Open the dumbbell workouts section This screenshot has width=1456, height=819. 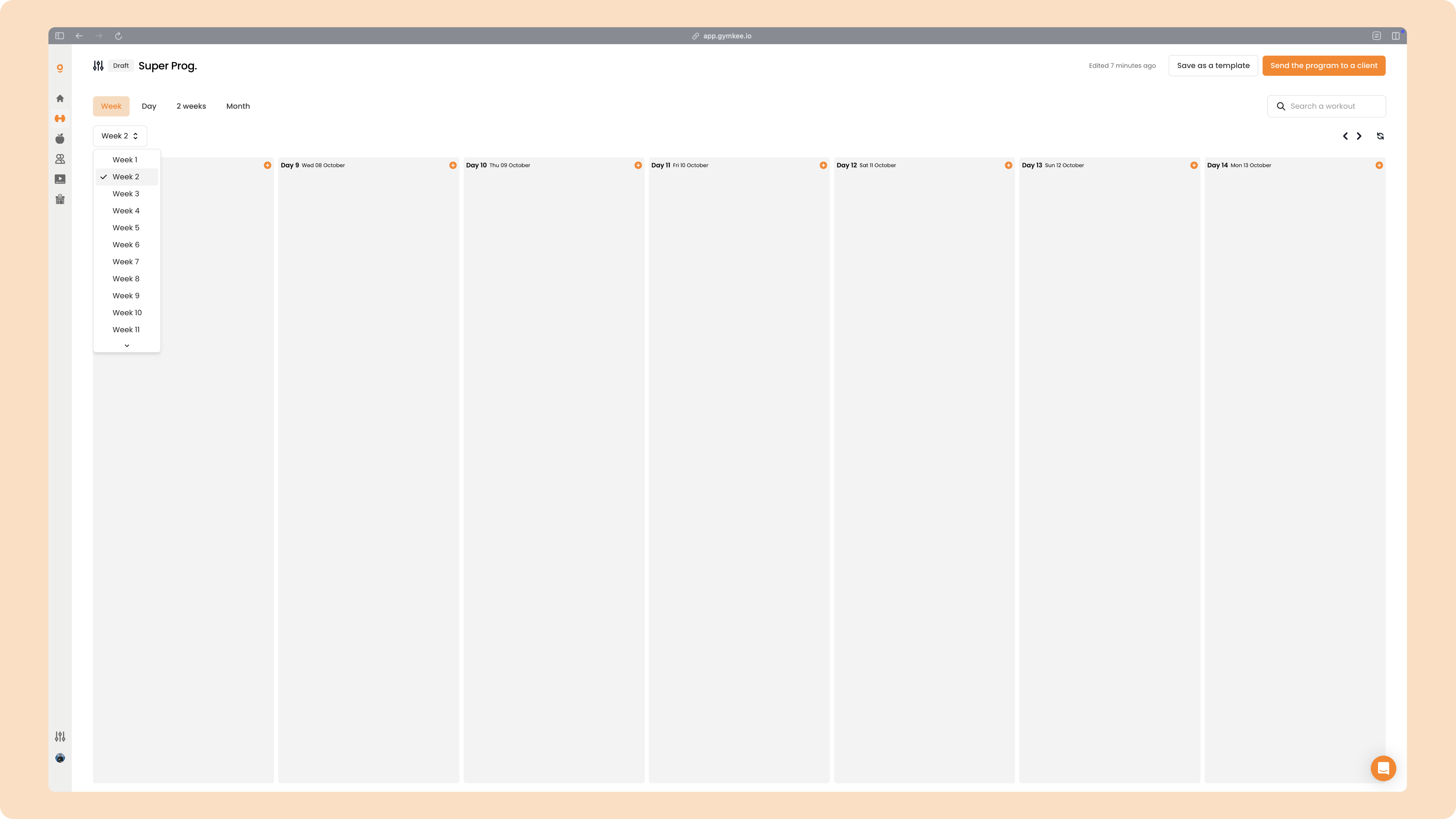[x=60, y=118]
